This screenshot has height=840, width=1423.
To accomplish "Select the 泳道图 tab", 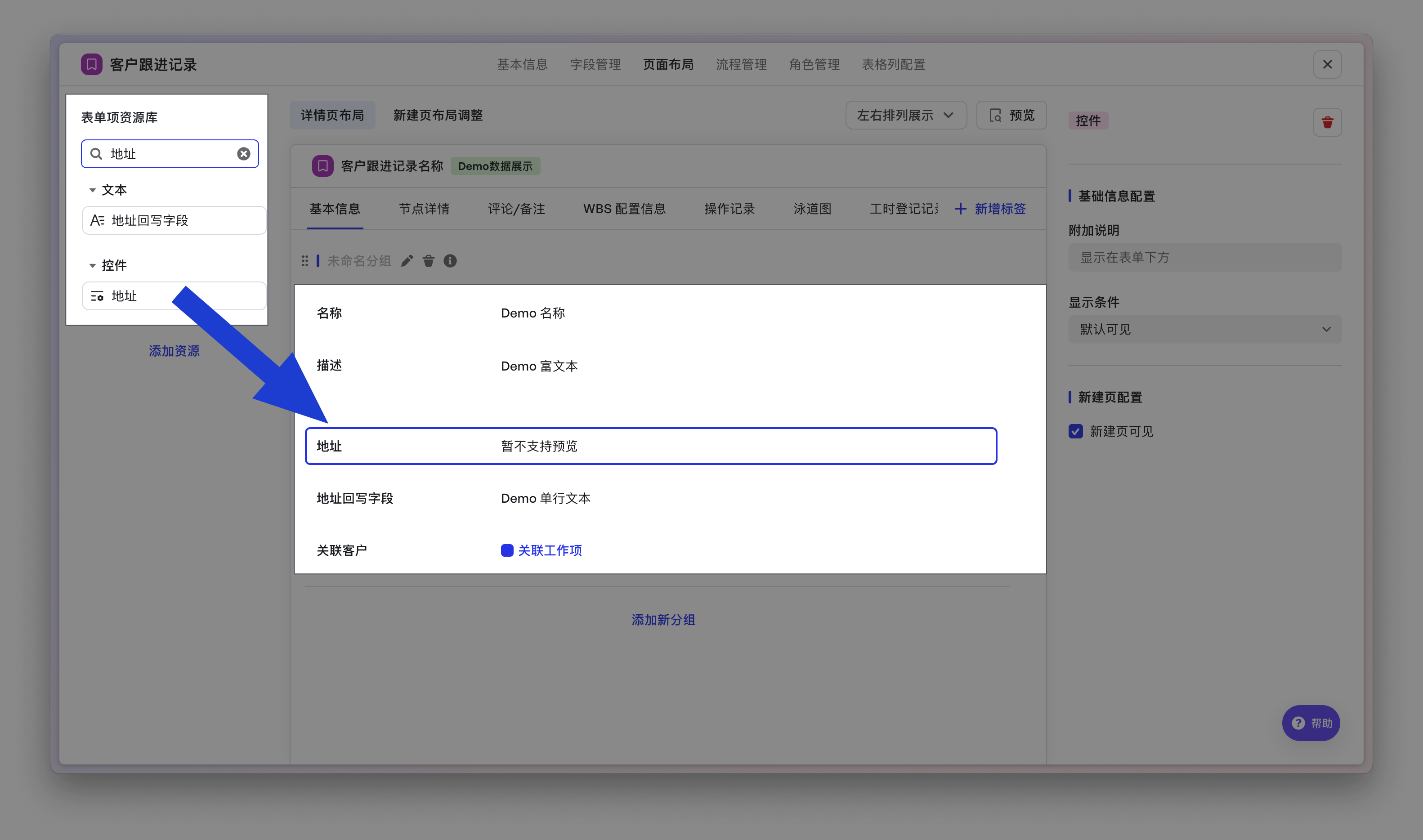I will (x=812, y=209).
